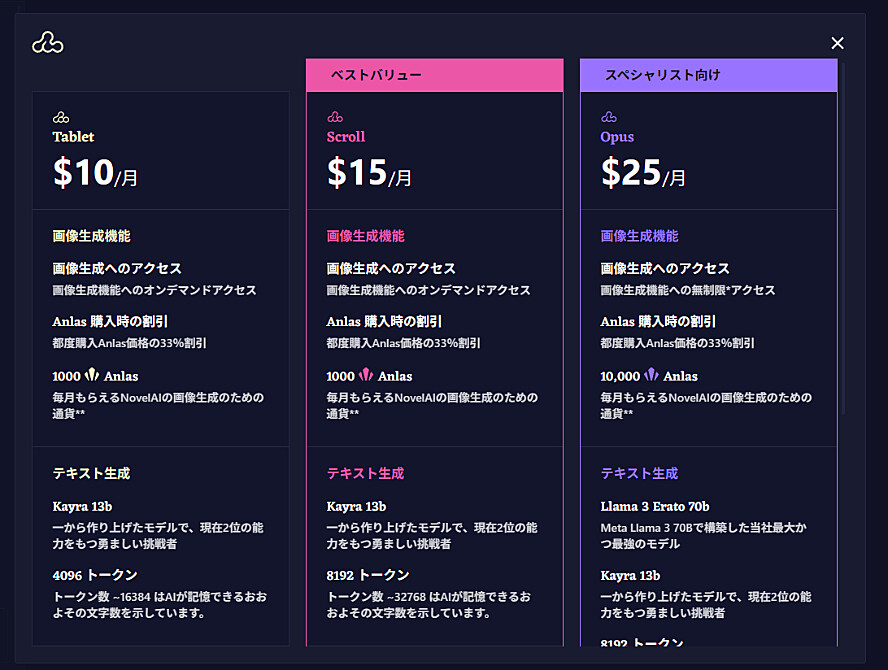The image size is (888, 670).
Task: Click the pink logo icon above Scroll
Action: (335, 117)
